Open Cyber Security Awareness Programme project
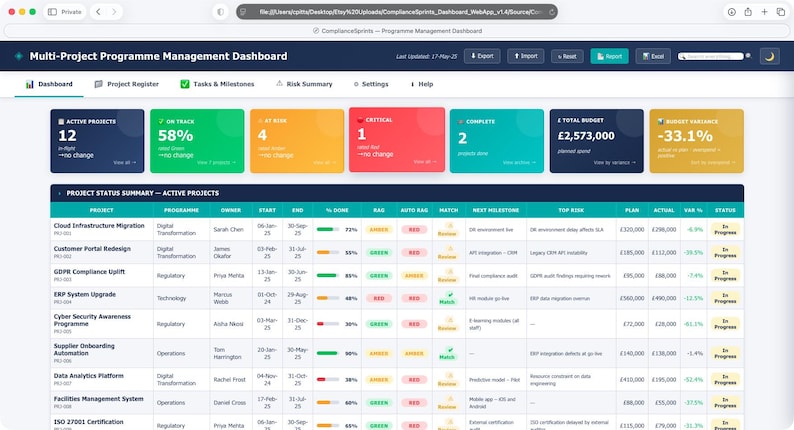Screen dimensions: 794x430 pyautogui.click(x=92, y=320)
